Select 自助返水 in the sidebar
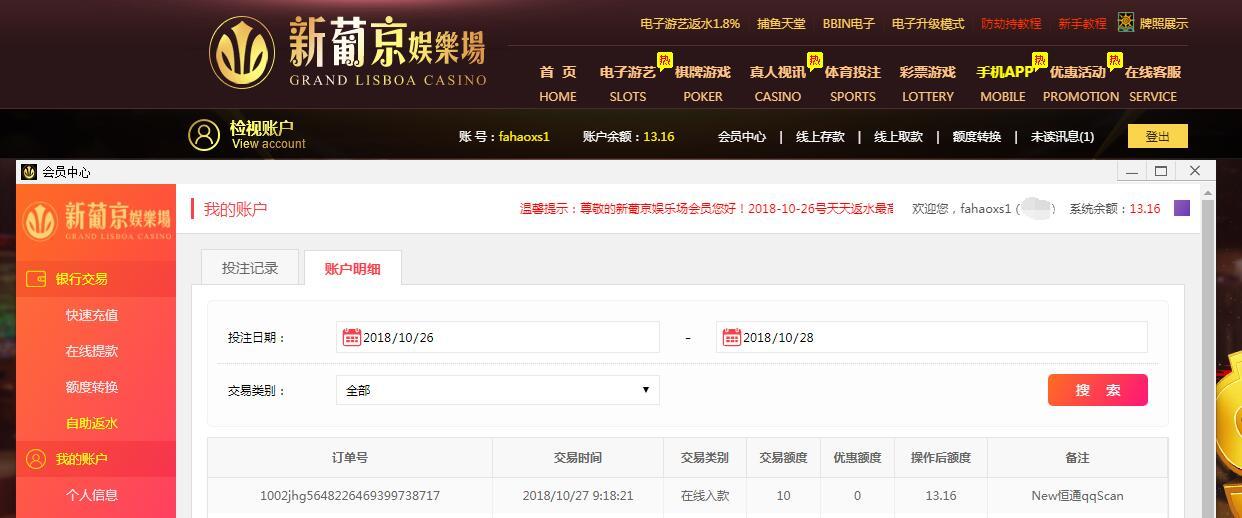 click(x=92, y=423)
